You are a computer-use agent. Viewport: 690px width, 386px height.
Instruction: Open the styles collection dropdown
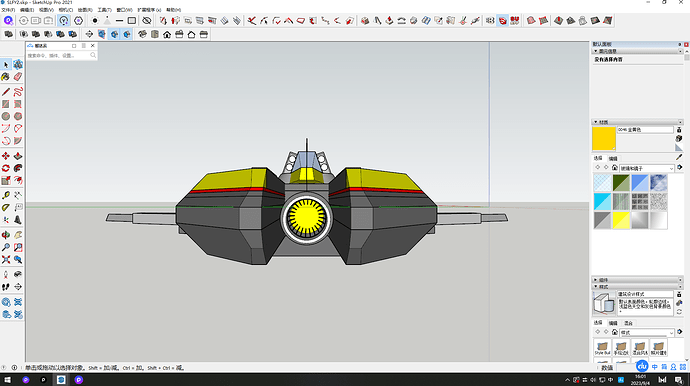pos(647,332)
